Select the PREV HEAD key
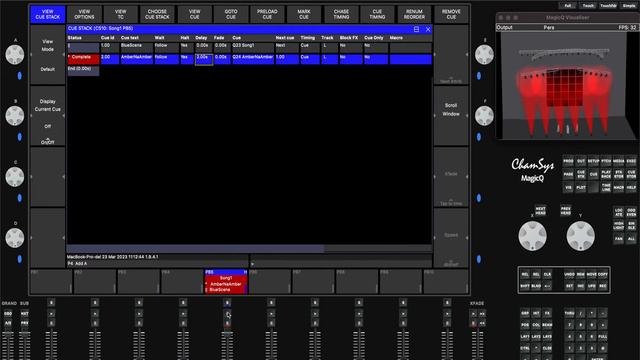 [x=566, y=211]
